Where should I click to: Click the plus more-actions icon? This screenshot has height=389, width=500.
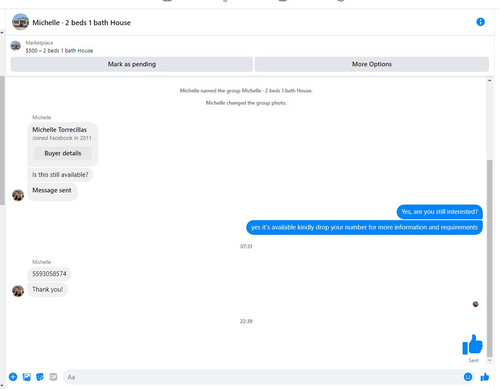(x=13, y=377)
